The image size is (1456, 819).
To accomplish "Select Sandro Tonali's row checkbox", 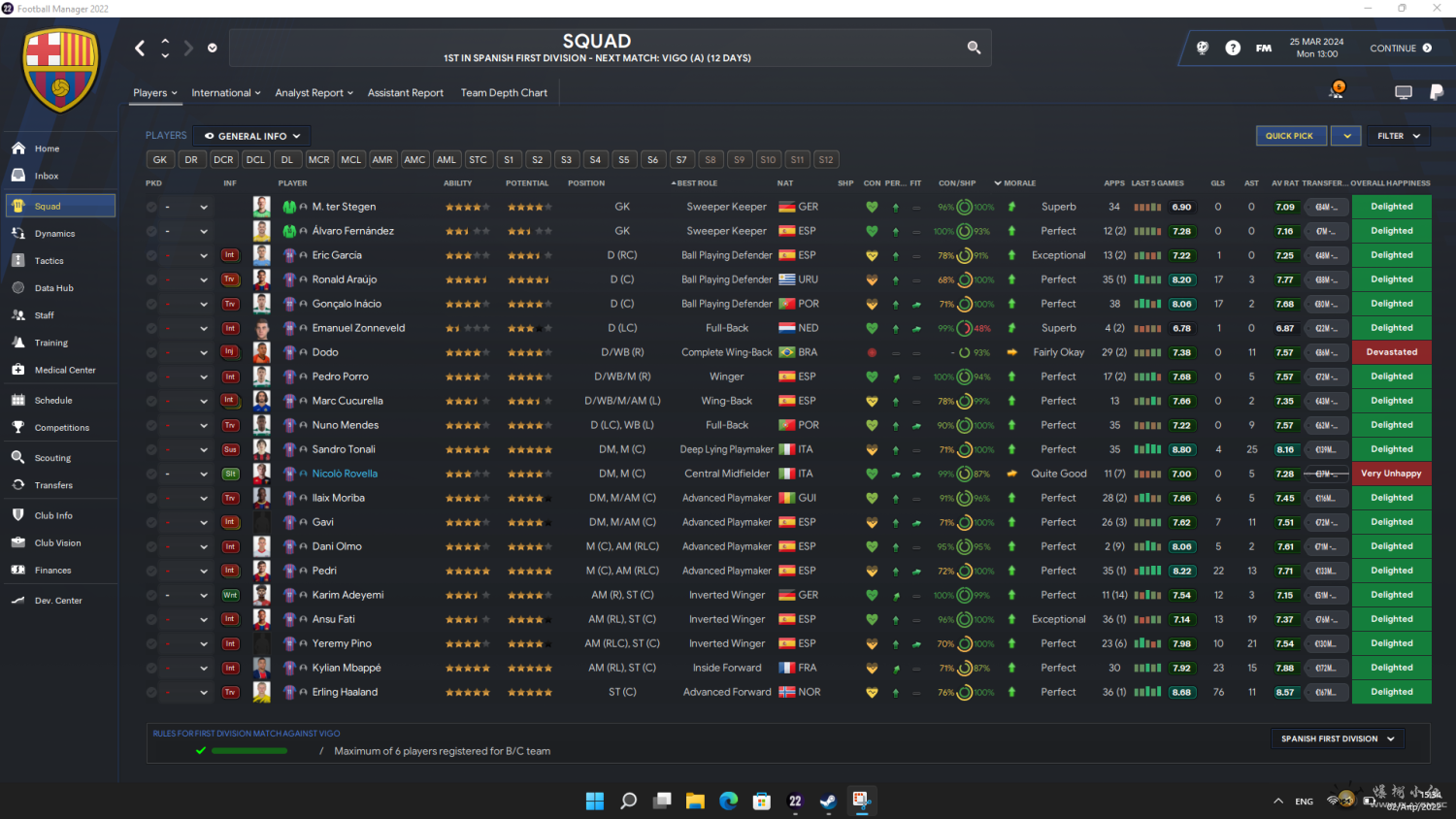I will [151, 449].
